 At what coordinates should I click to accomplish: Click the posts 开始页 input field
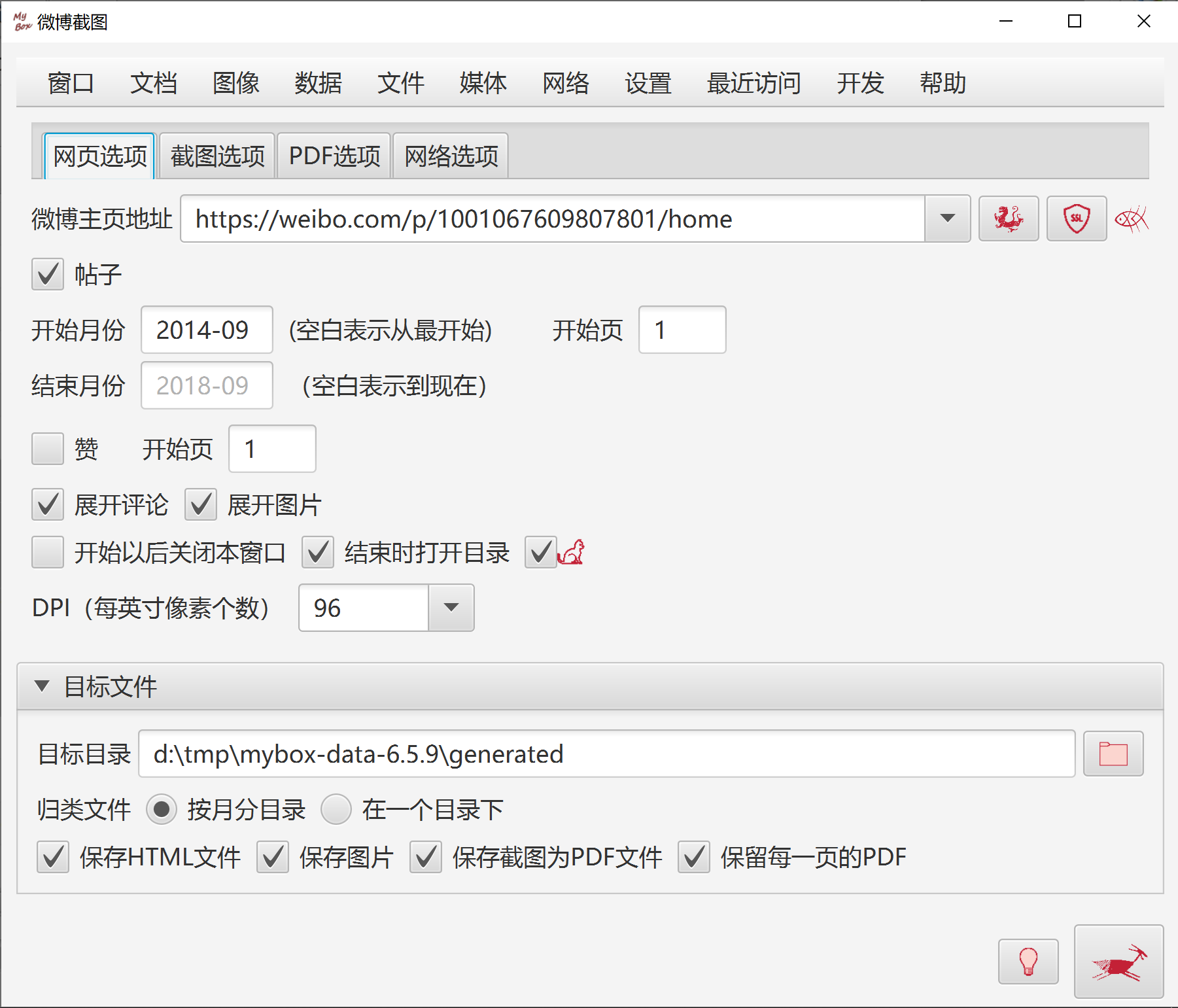pos(682,330)
